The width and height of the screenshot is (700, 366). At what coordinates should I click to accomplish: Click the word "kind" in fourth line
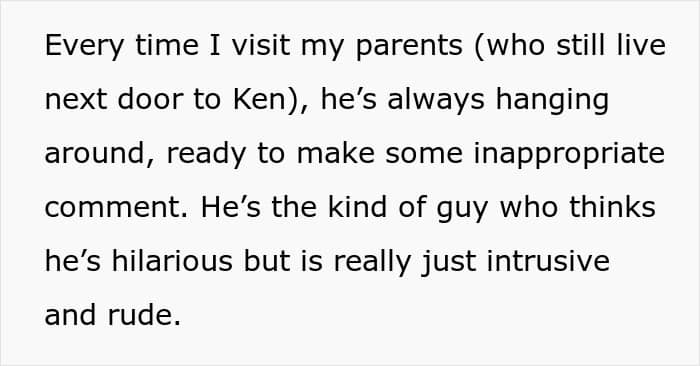(357, 207)
